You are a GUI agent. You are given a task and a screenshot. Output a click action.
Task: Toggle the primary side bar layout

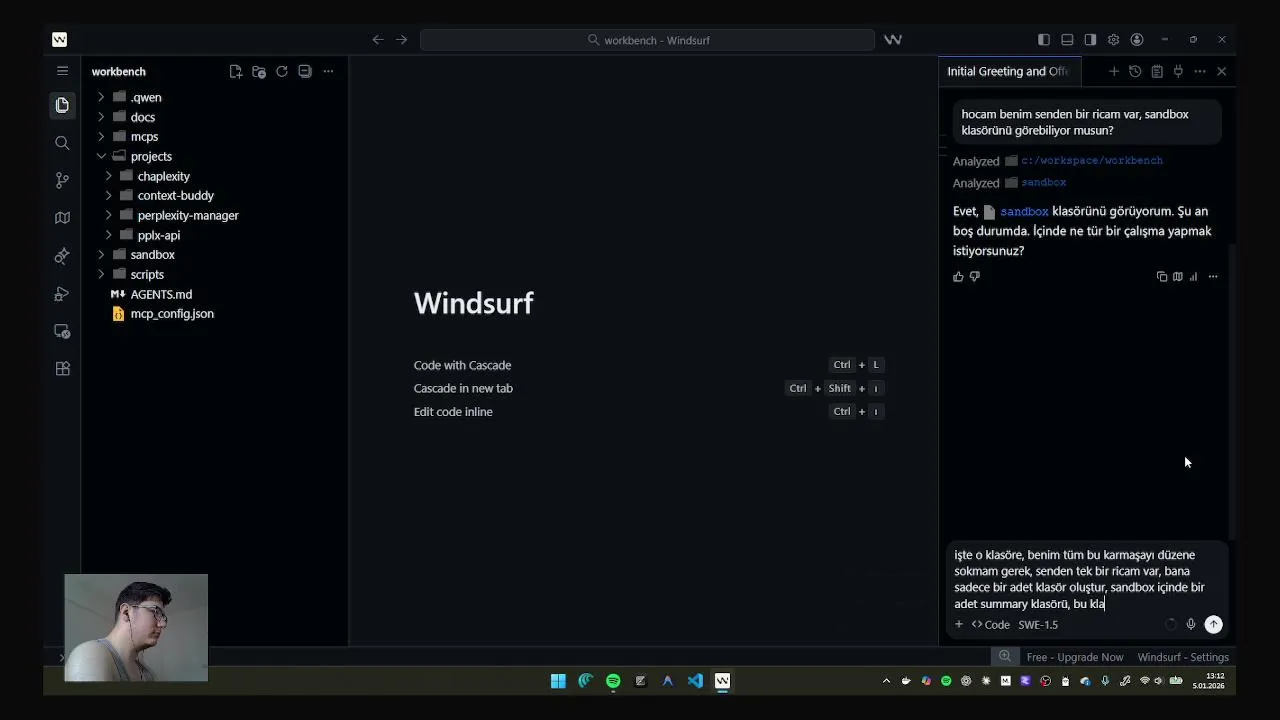tap(1044, 40)
